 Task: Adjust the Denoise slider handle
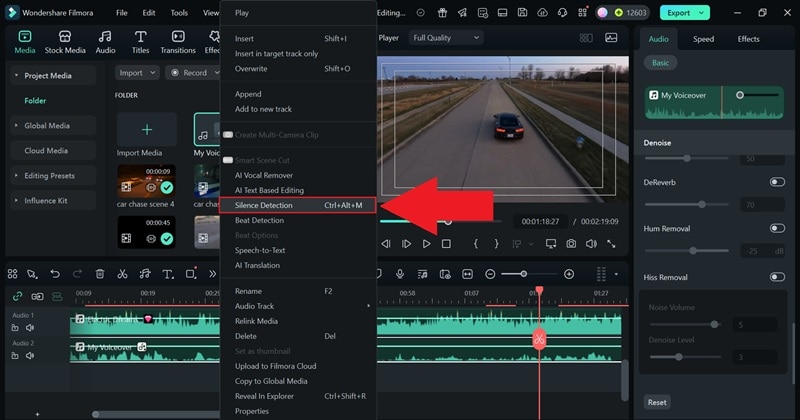click(686, 158)
